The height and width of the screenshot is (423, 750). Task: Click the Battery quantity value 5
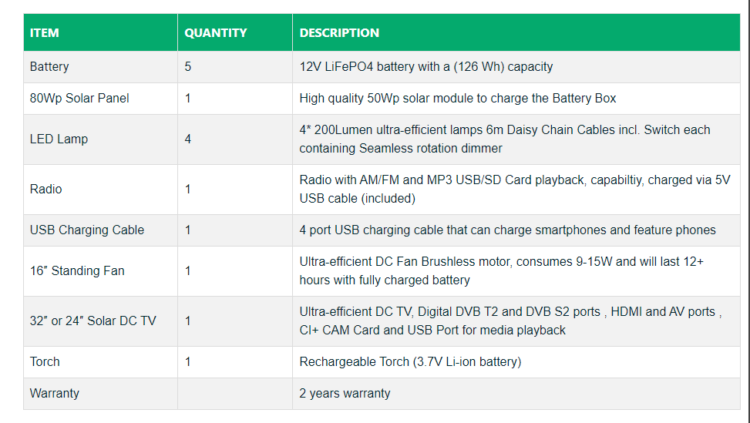(x=188, y=67)
